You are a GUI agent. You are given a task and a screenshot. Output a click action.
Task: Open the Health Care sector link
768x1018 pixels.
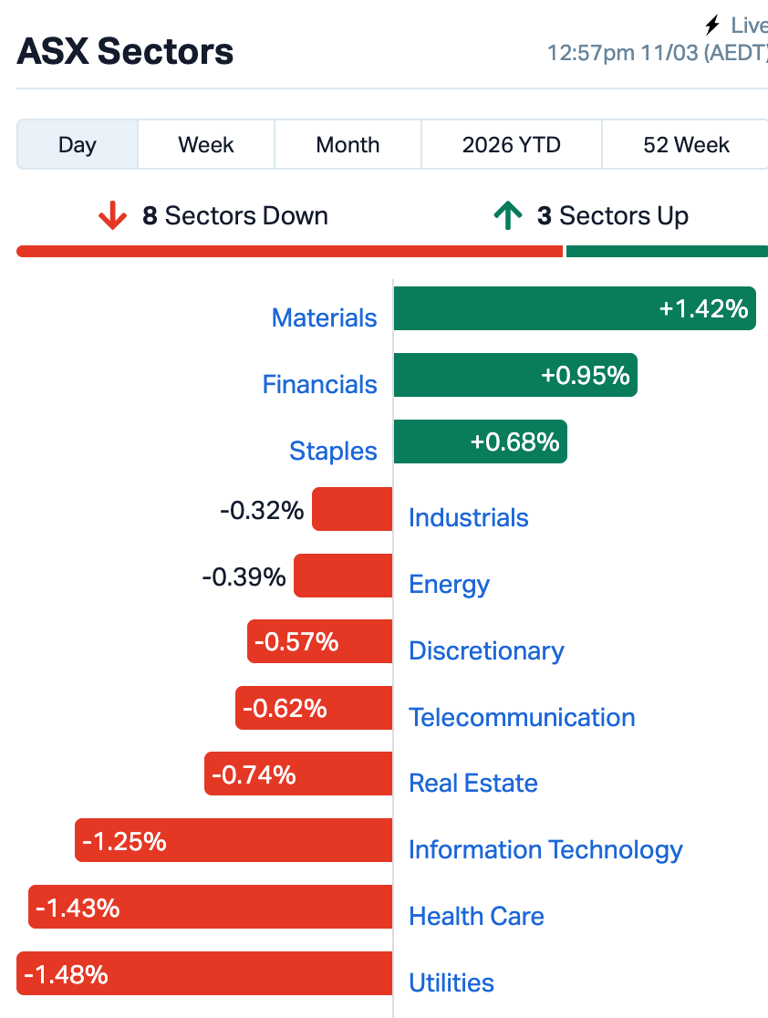point(476,916)
